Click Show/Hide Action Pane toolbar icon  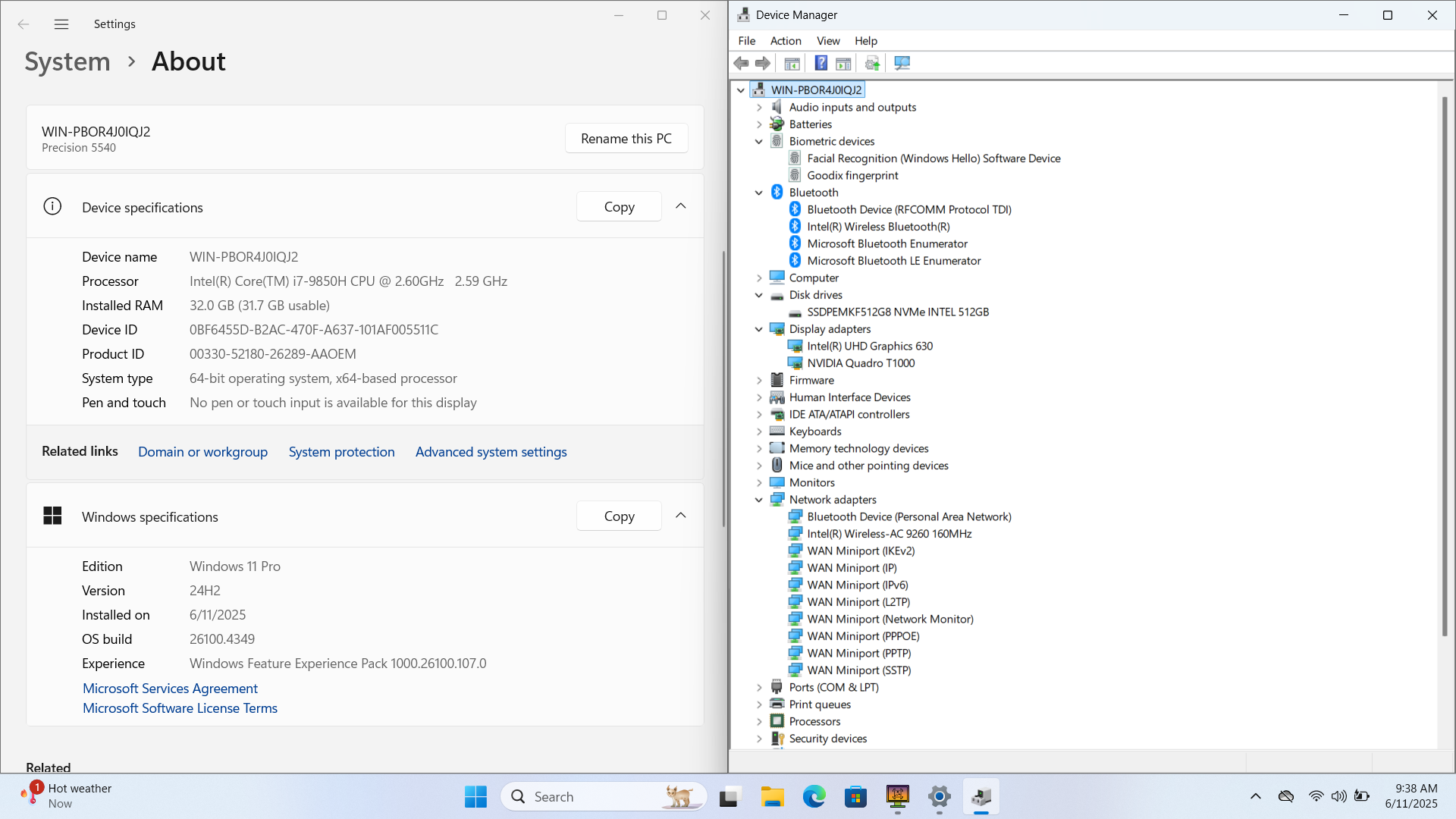[x=843, y=64]
